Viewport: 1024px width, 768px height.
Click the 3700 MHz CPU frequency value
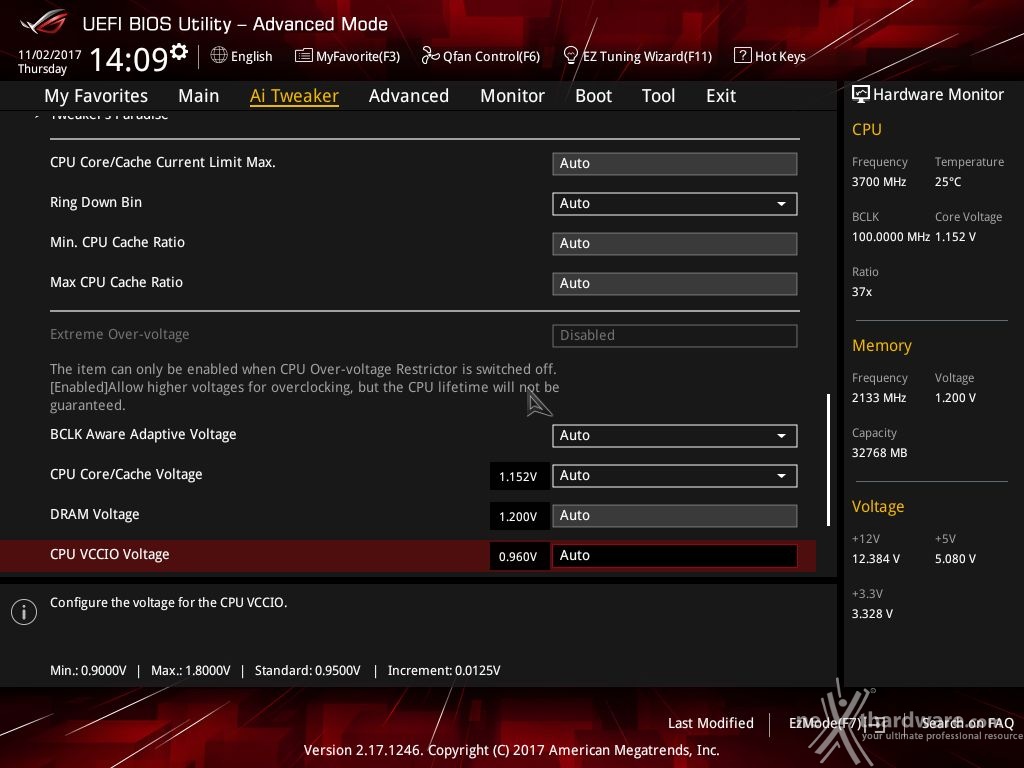[879, 182]
